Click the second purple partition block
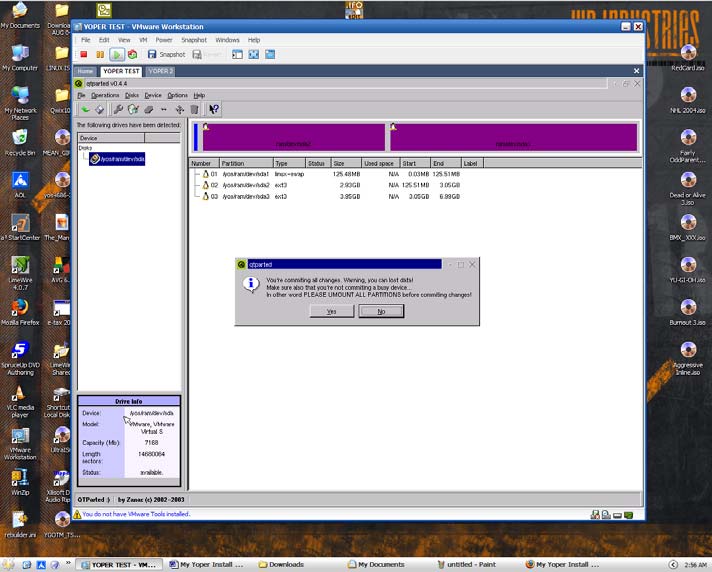This screenshot has height=572, width=712. (513, 137)
